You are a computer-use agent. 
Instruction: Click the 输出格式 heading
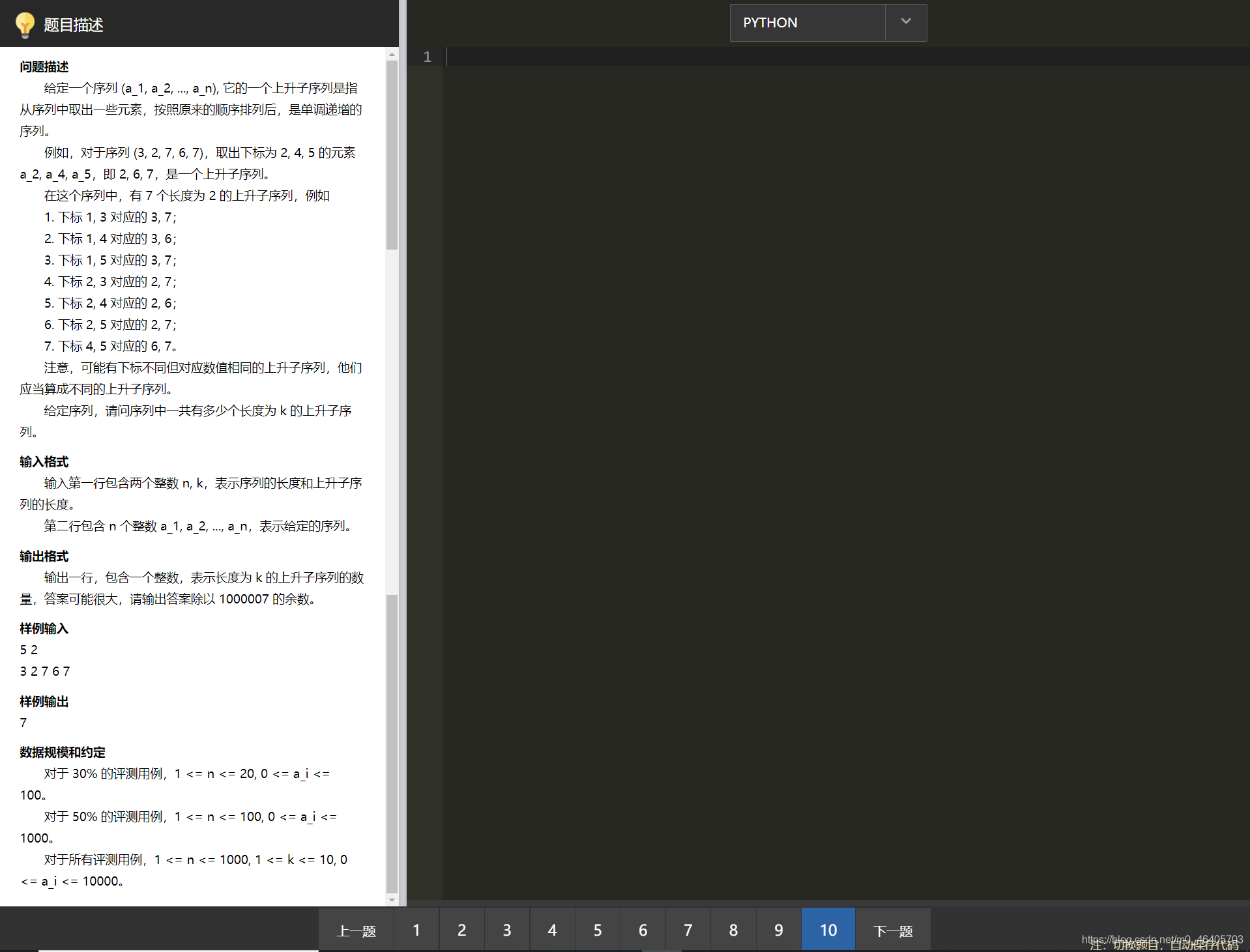coord(44,556)
